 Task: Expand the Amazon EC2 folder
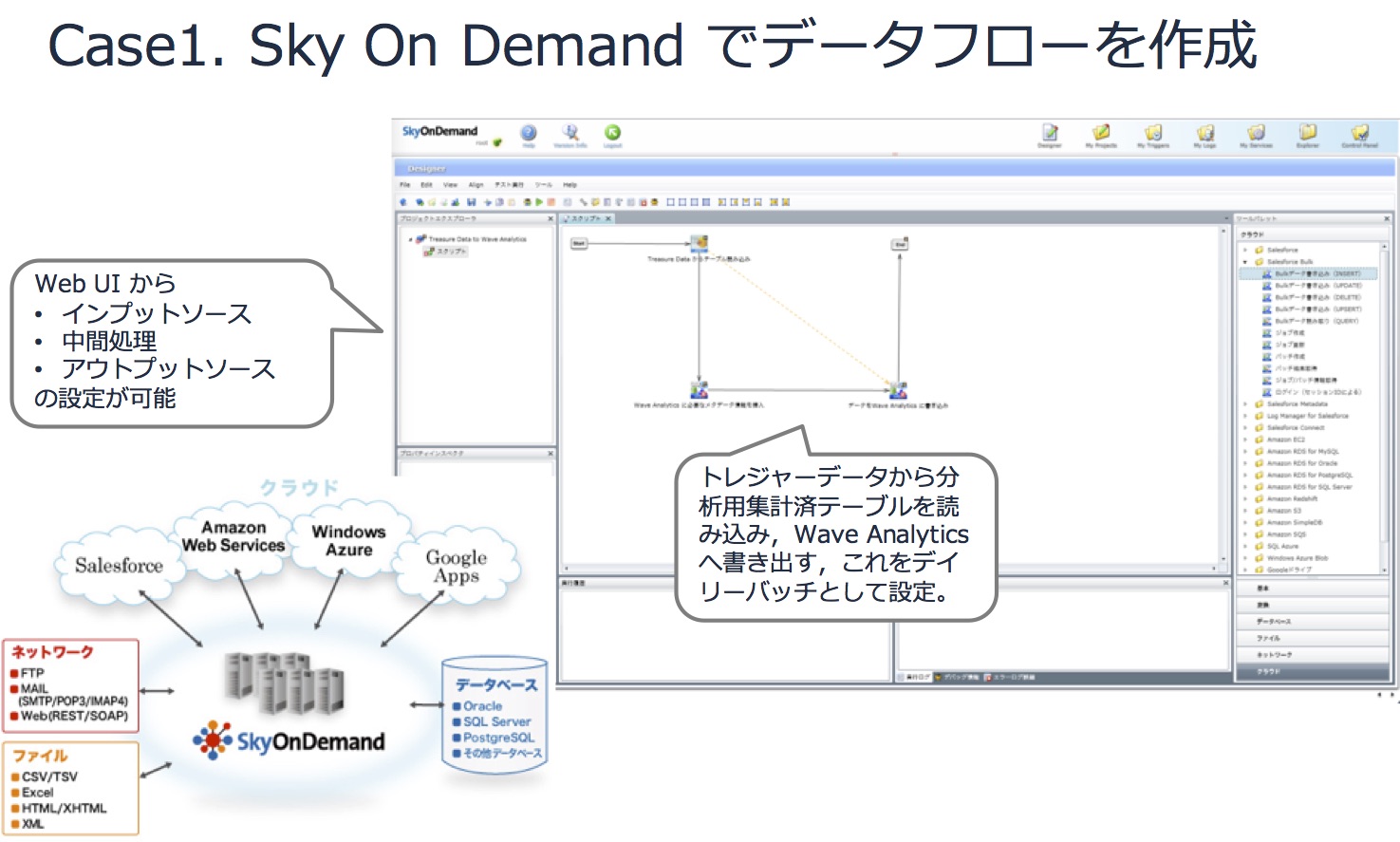tap(1245, 440)
